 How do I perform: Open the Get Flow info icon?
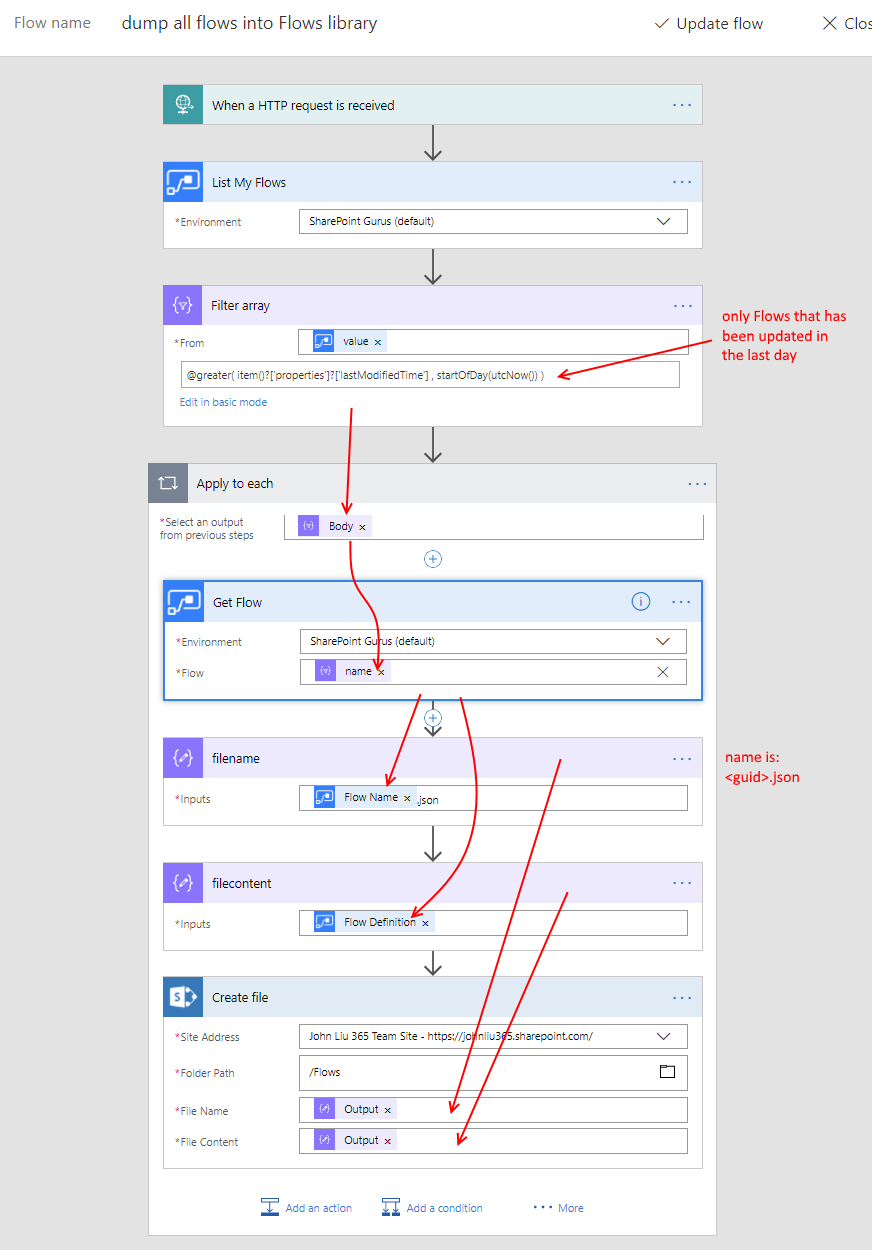pos(641,602)
